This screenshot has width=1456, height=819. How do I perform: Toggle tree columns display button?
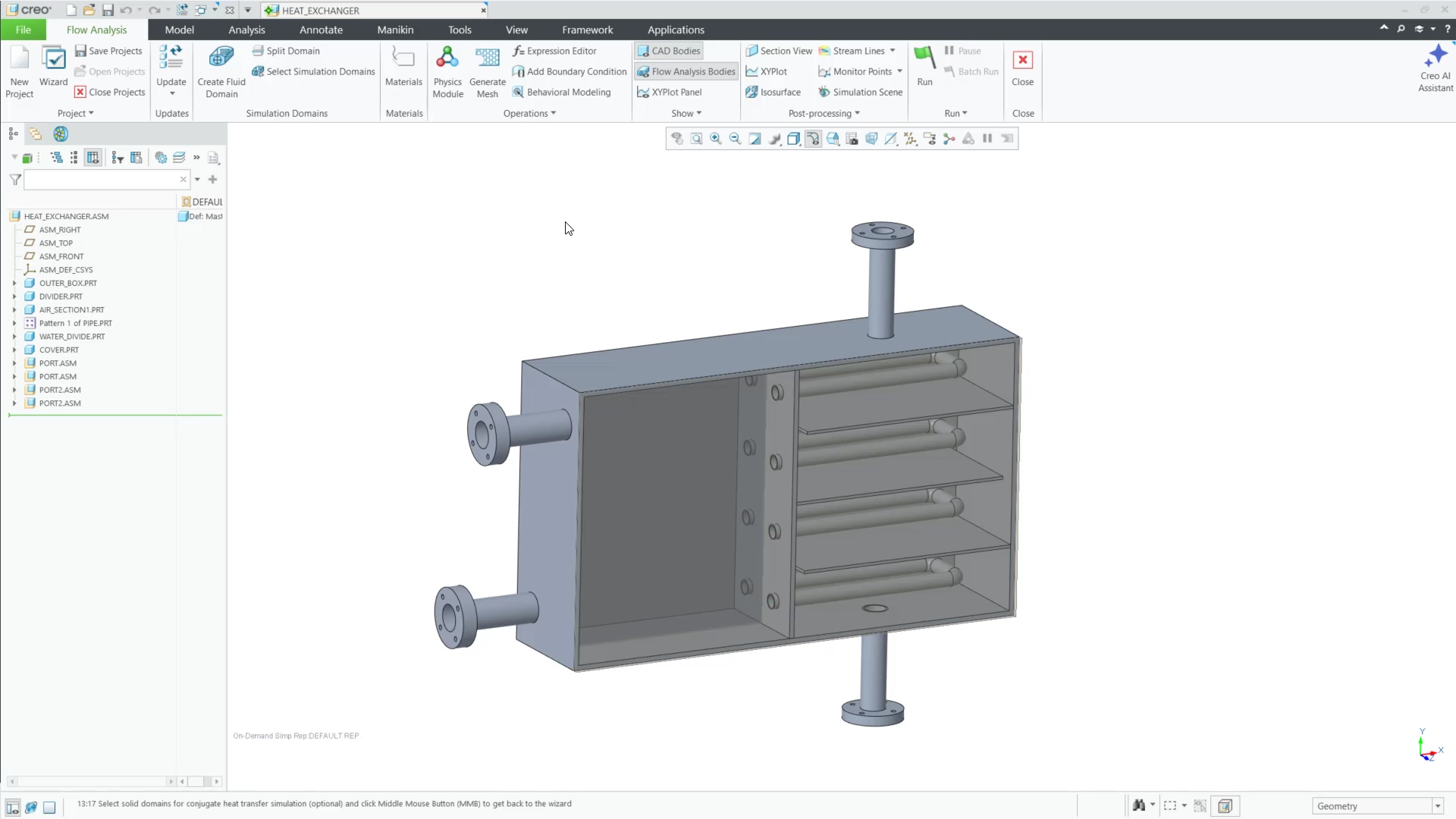[93, 158]
